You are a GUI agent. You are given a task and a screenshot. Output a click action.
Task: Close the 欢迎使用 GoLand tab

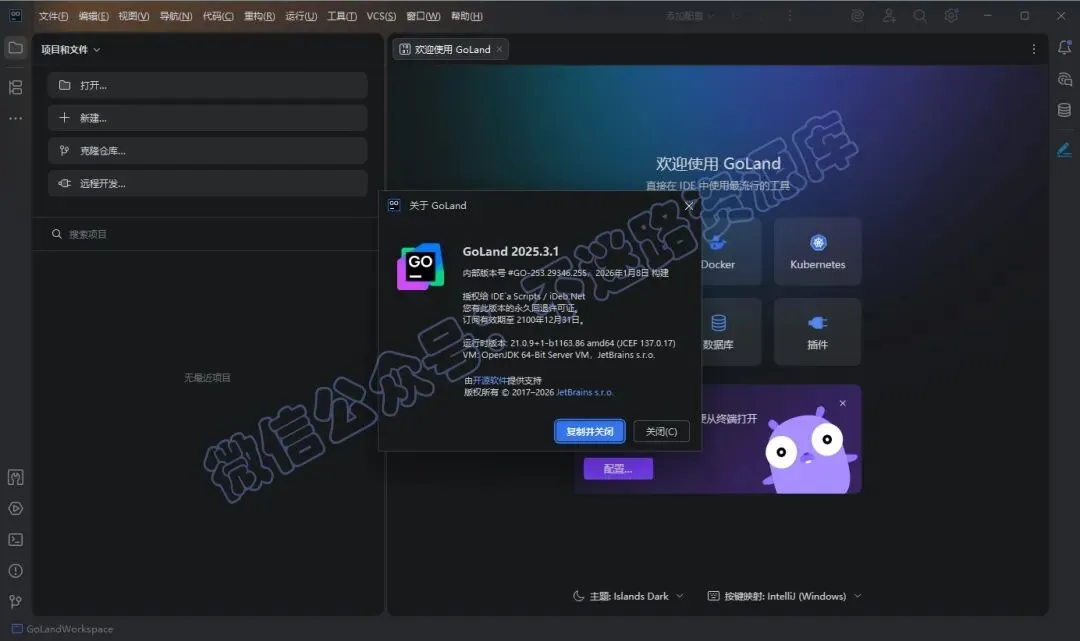[x=499, y=49]
